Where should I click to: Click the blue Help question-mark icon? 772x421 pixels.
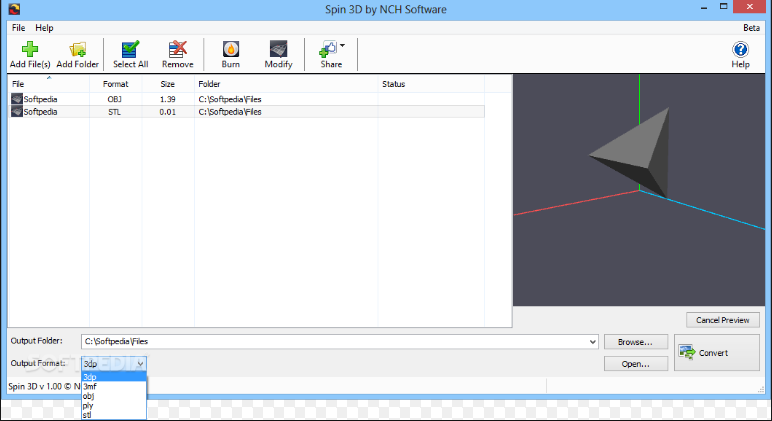740,49
